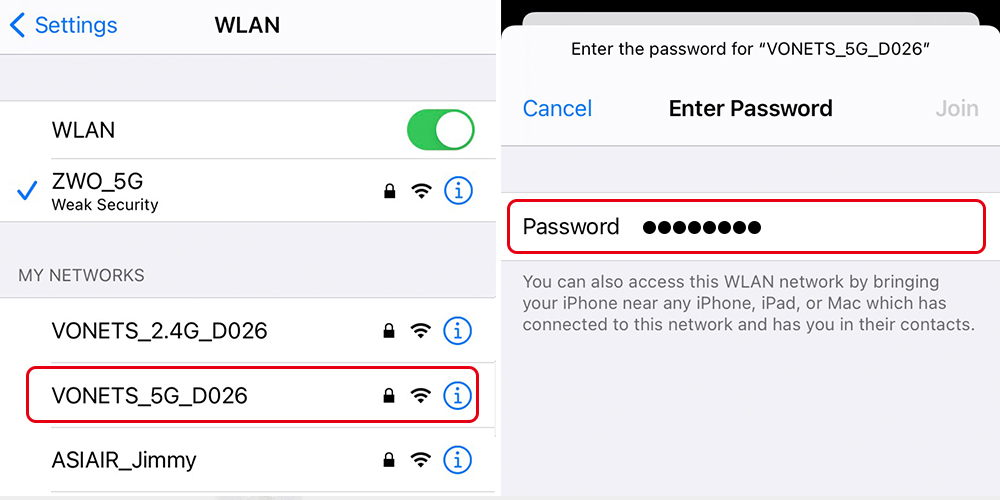Click Wi-Fi signal icon on ASIAIR_Jimmy row
The image size is (1000, 500).
pyautogui.click(x=421, y=459)
